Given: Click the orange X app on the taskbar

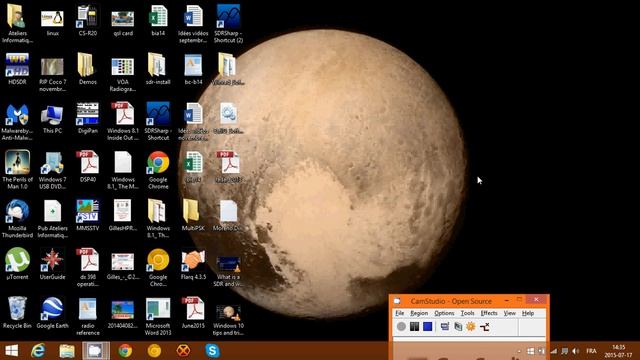Looking at the screenshot, I should tap(183, 351).
